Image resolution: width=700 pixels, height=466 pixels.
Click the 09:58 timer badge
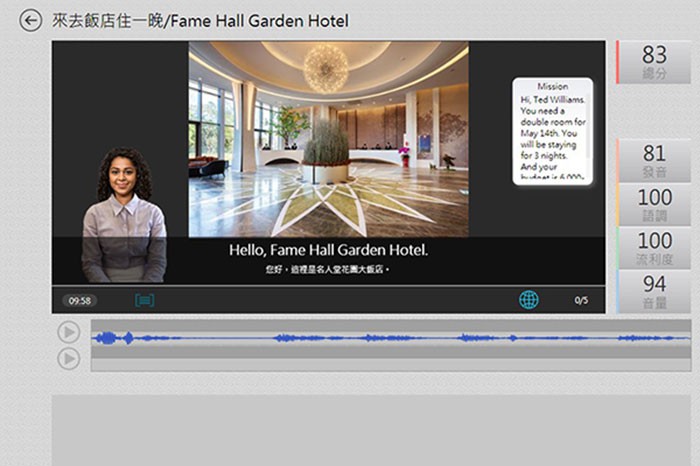(80, 300)
